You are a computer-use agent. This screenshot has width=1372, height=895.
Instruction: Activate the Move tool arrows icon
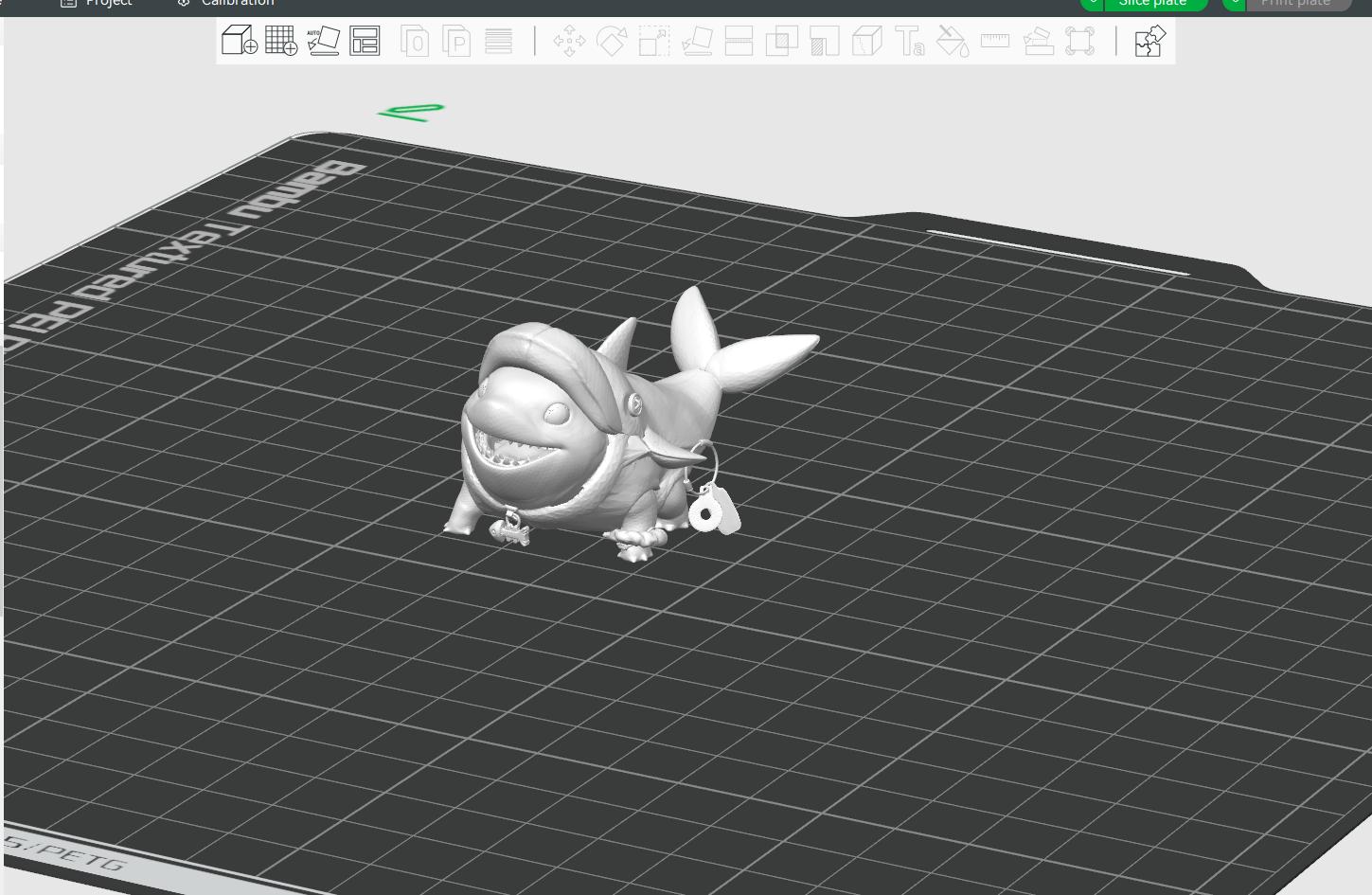569,41
